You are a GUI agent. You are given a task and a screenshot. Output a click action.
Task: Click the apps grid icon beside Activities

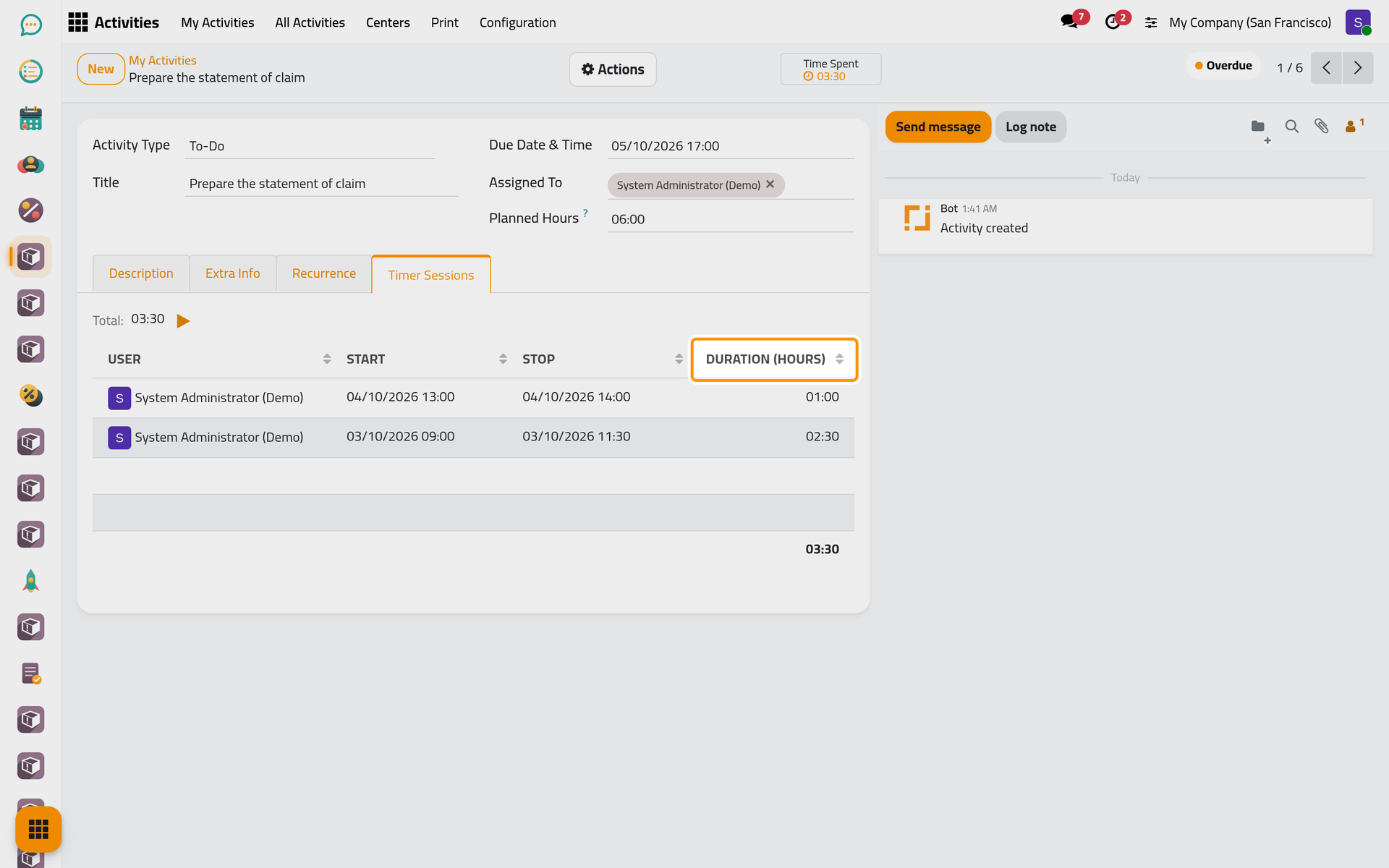(x=77, y=22)
